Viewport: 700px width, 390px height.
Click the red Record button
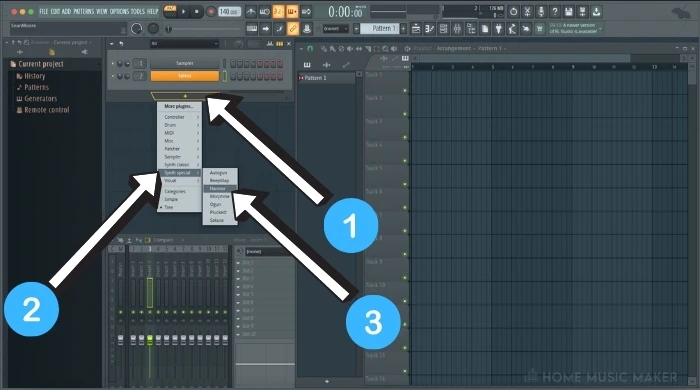[211, 12]
